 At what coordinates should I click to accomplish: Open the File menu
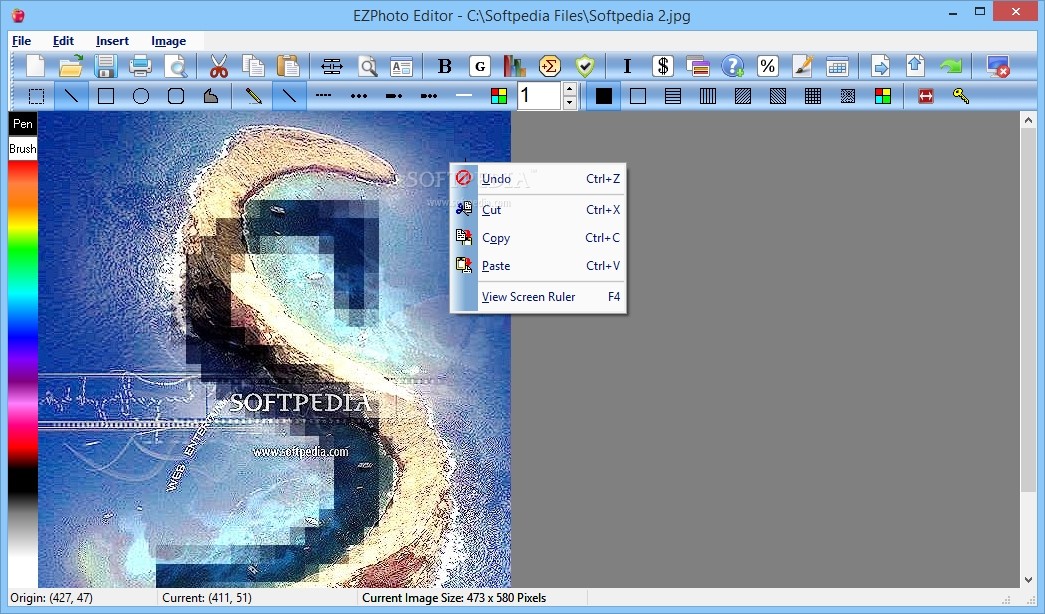[x=21, y=41]
